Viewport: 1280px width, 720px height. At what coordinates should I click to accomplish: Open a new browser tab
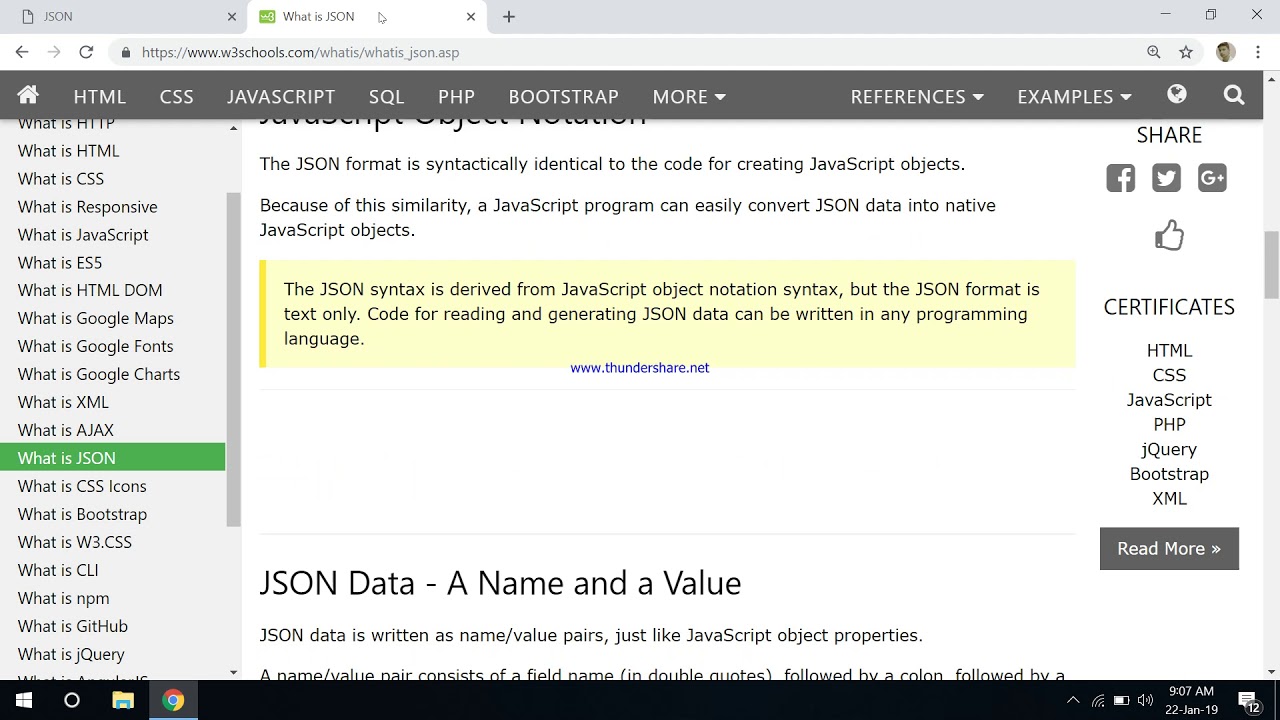click(509, 16)
